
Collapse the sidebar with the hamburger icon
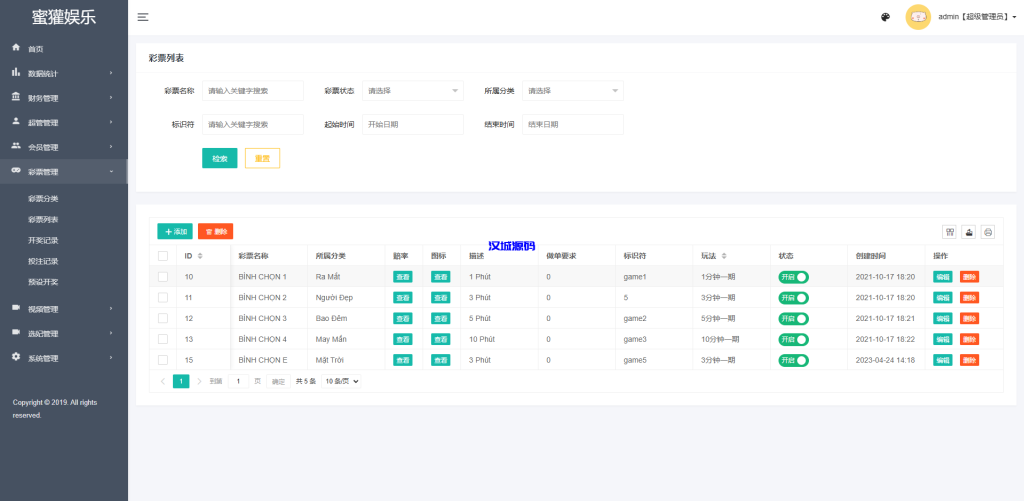[143, 17]
